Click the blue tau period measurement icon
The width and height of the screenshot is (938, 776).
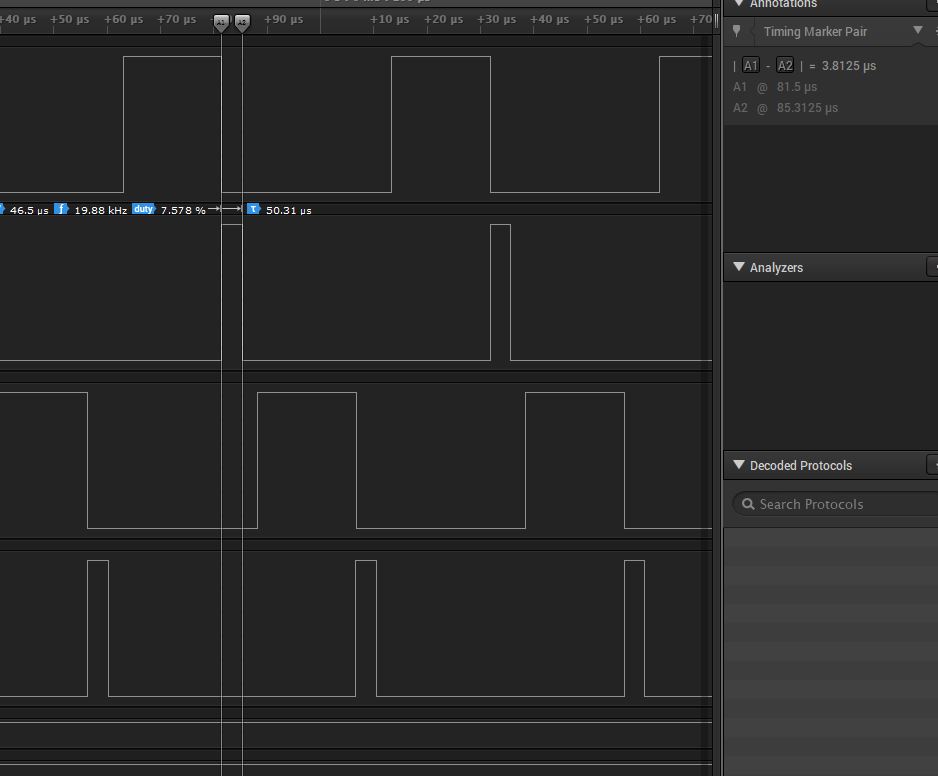click(x=254, y=209)
